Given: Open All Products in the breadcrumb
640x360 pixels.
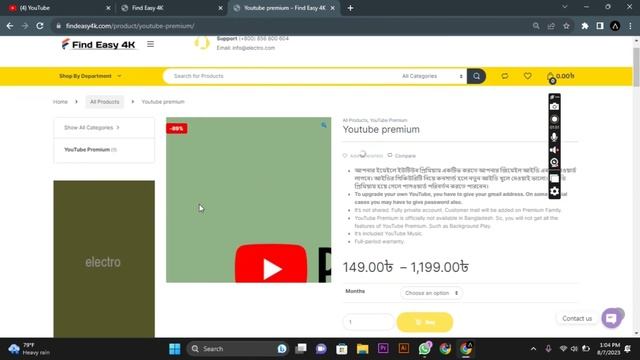Looking at the screenshot, I should tap(104, 102).
